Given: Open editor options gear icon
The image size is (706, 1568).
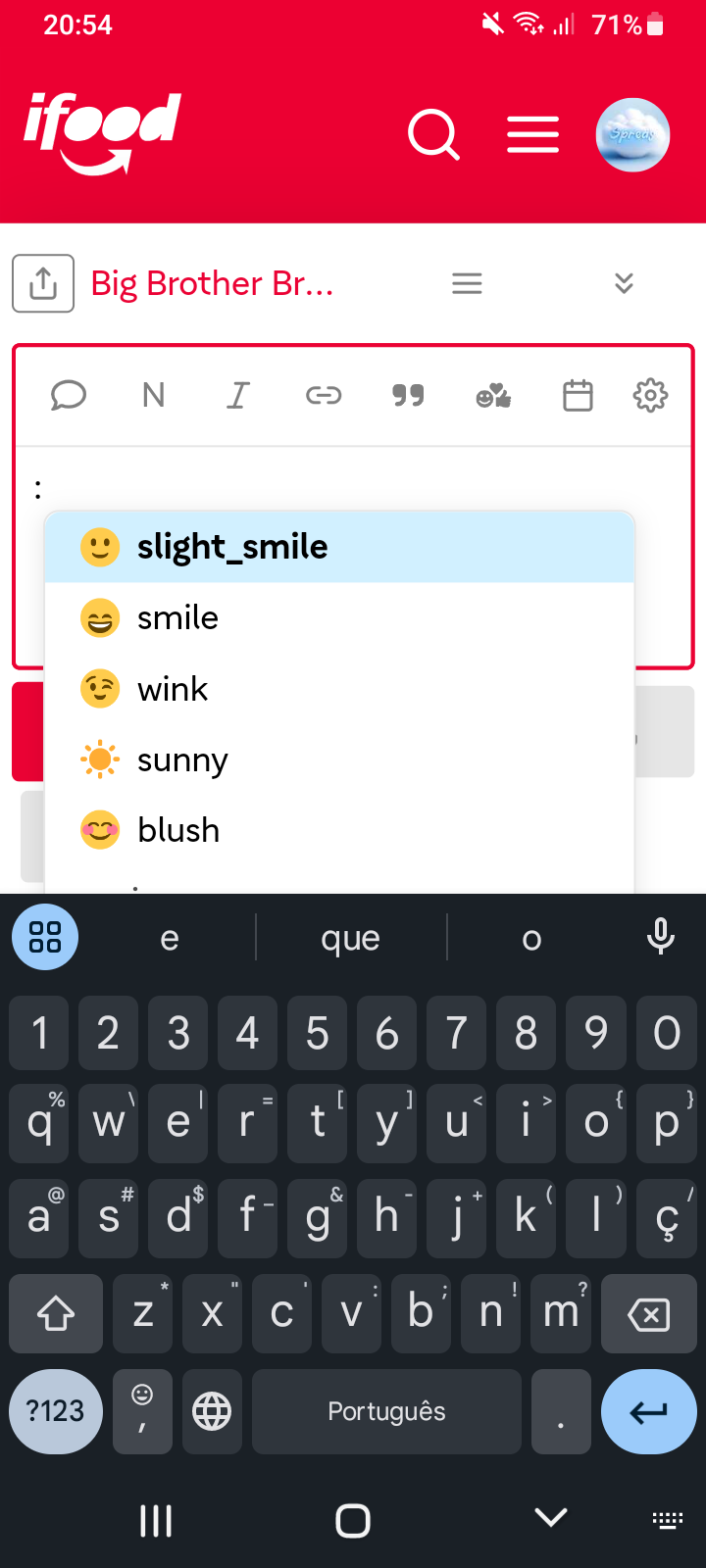Looking at the screenshot, I should [x=650, y=395].
